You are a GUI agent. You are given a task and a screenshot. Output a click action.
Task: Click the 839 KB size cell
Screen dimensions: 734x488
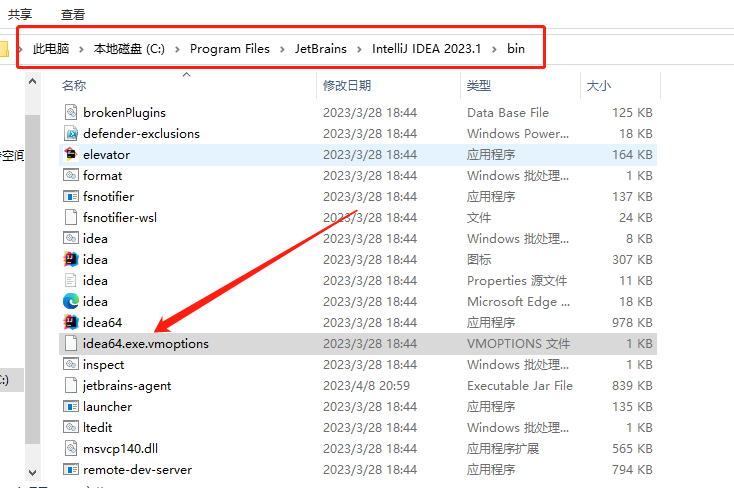tap(632, 385)
